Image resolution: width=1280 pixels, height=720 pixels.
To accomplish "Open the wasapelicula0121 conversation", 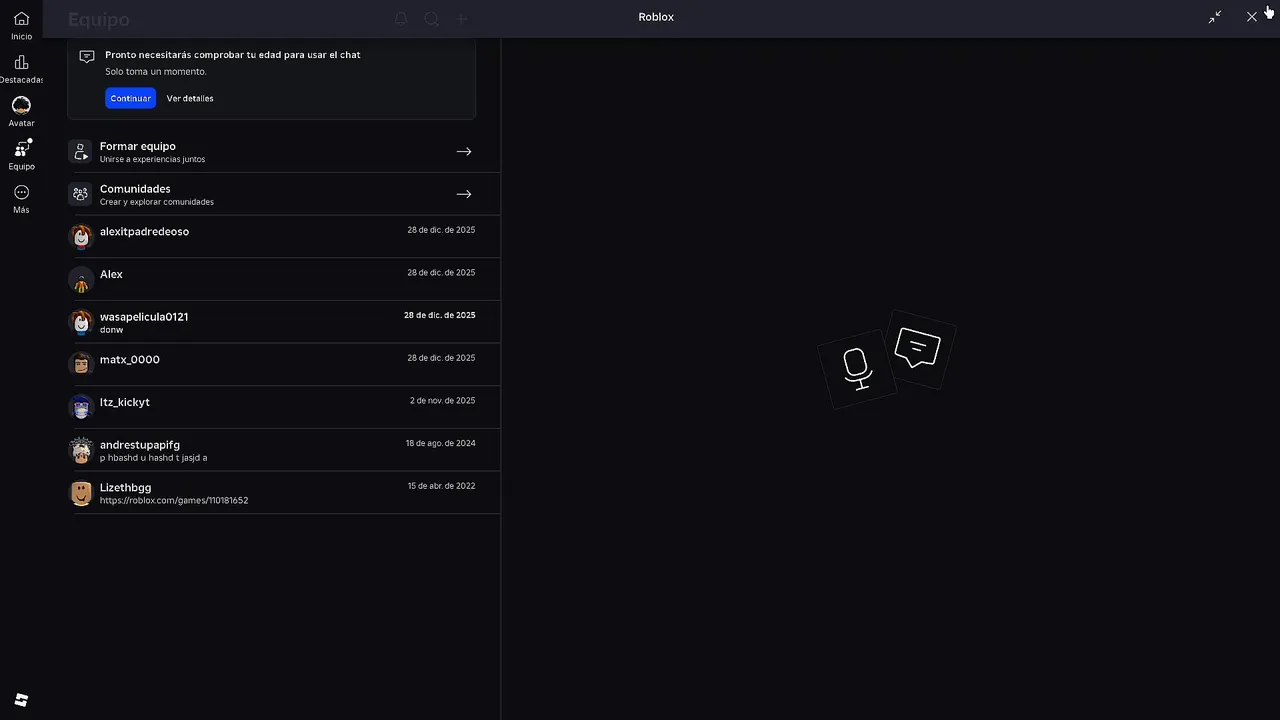I will click(284, 322).
